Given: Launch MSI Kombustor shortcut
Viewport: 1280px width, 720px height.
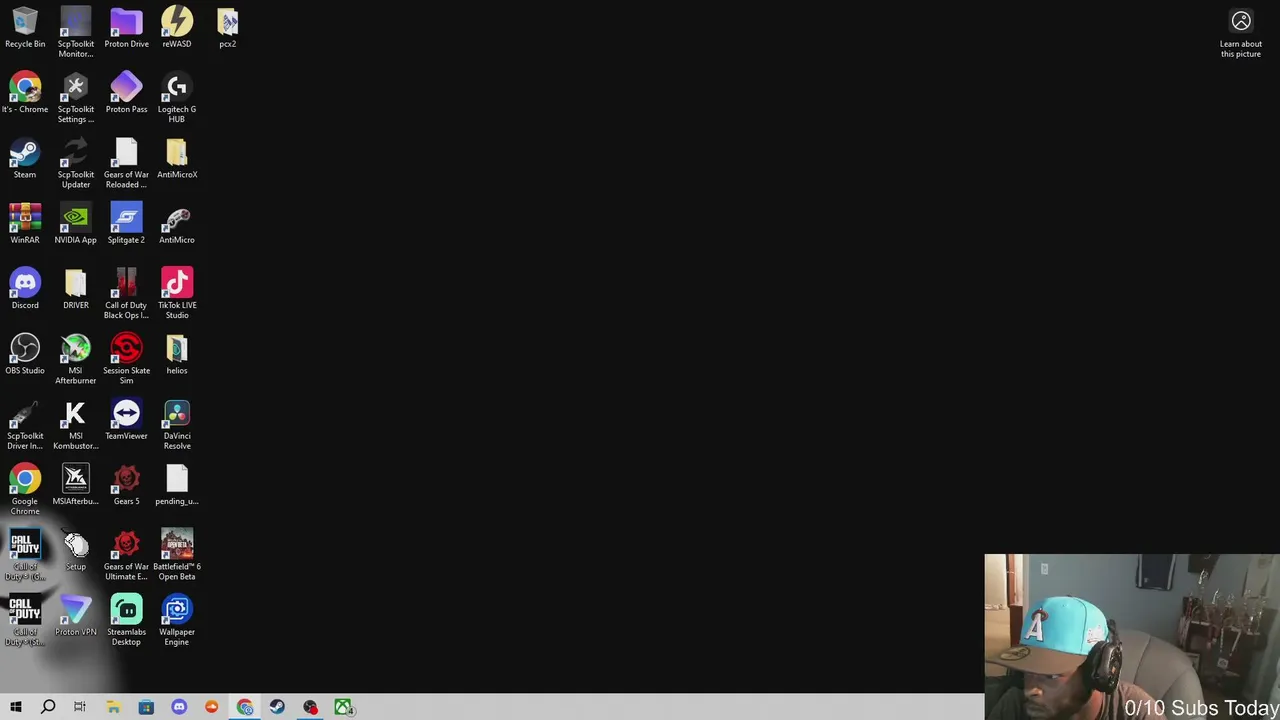Looking at the screenshot, I should (x=76, y=424).
